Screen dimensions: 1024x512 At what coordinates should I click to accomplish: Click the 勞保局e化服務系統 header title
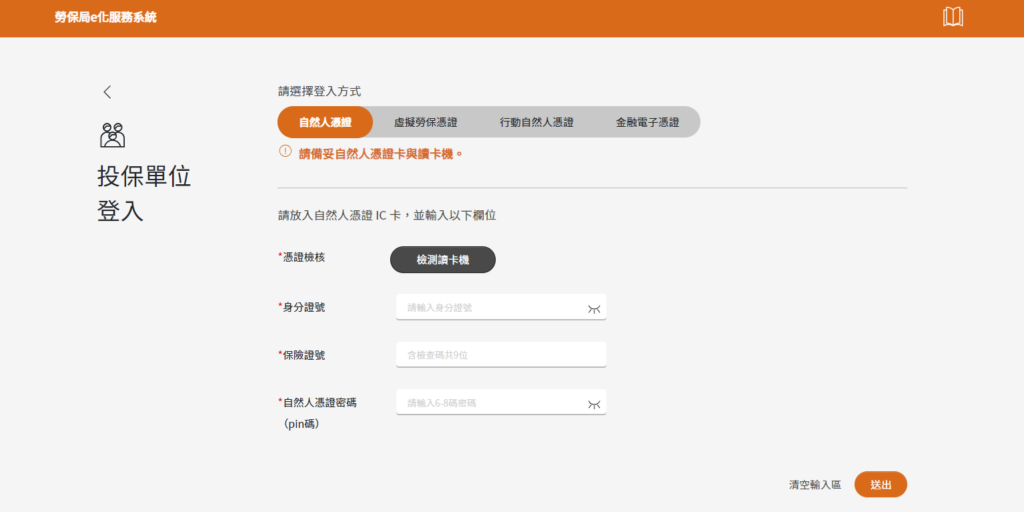tap(106, 18)
